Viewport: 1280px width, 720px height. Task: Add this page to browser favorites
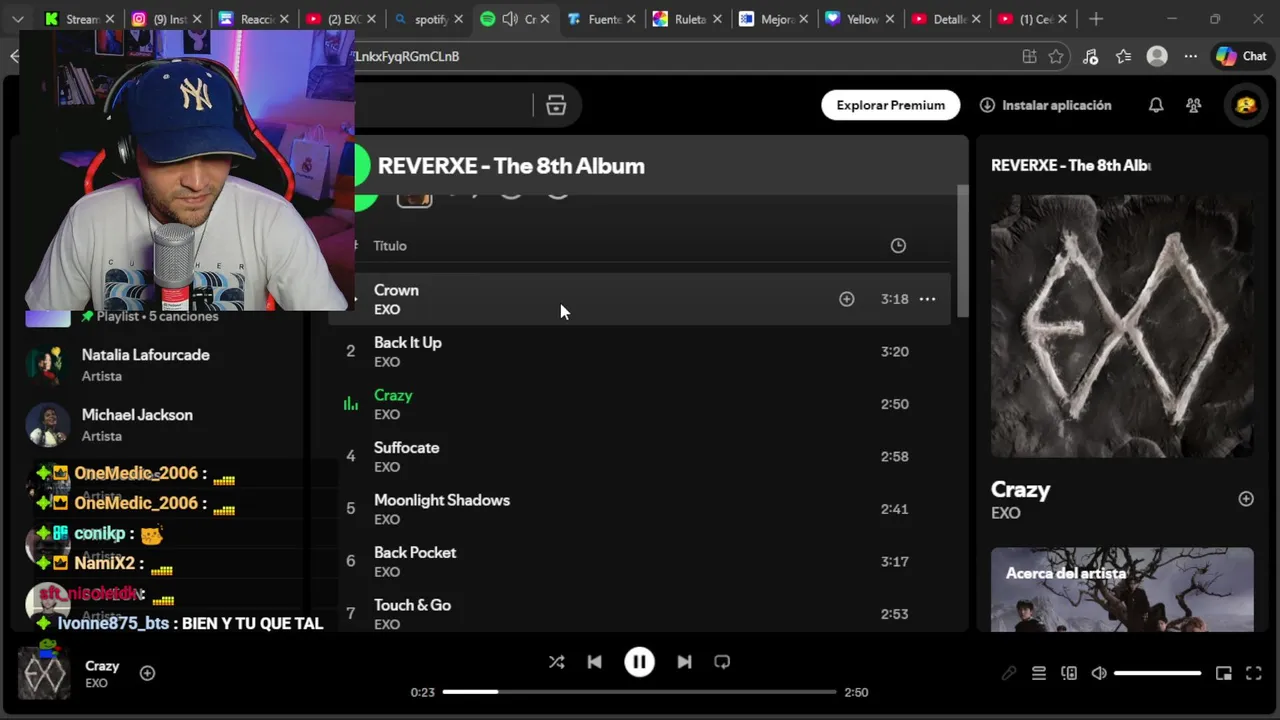coord(1056,56)
